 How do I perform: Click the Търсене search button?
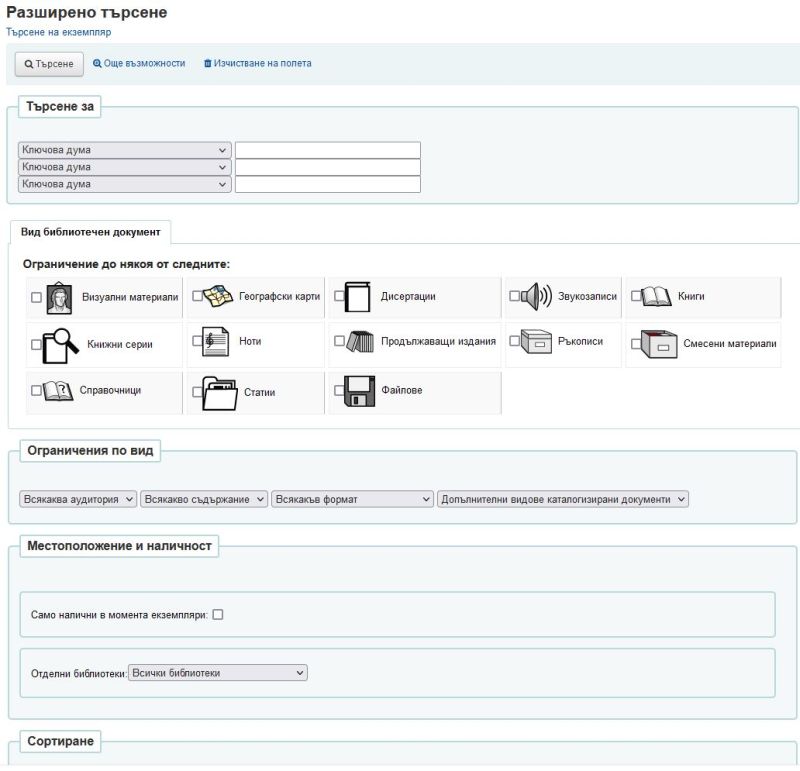(49, 64)
